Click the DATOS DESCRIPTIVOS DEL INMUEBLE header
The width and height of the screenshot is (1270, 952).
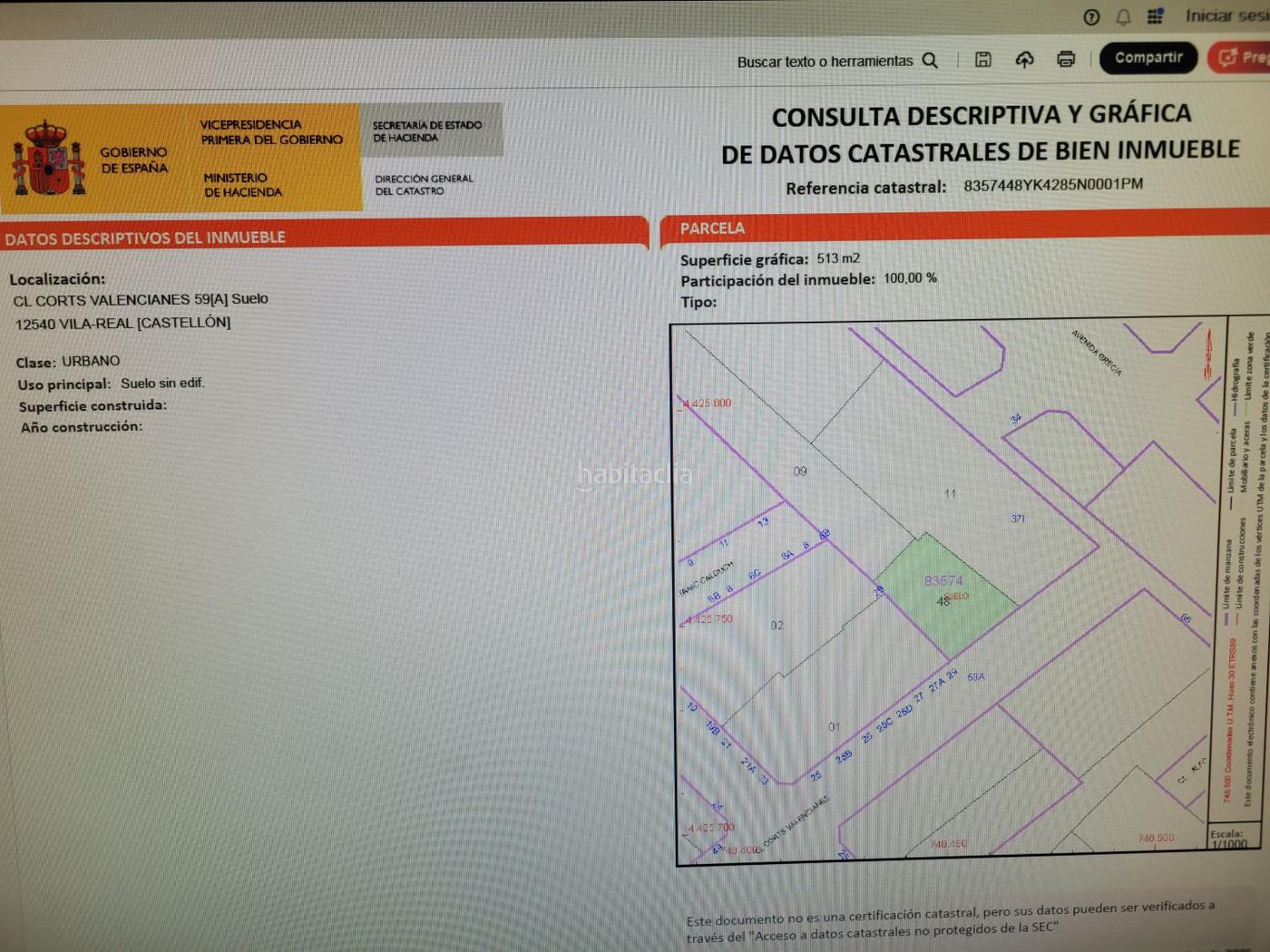tap(145, 238)
